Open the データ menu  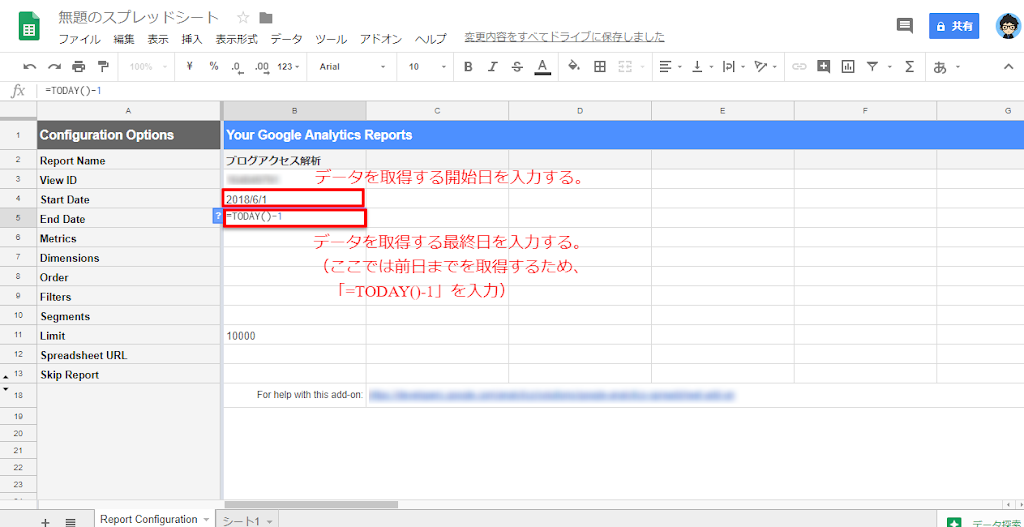click(286, 39)
